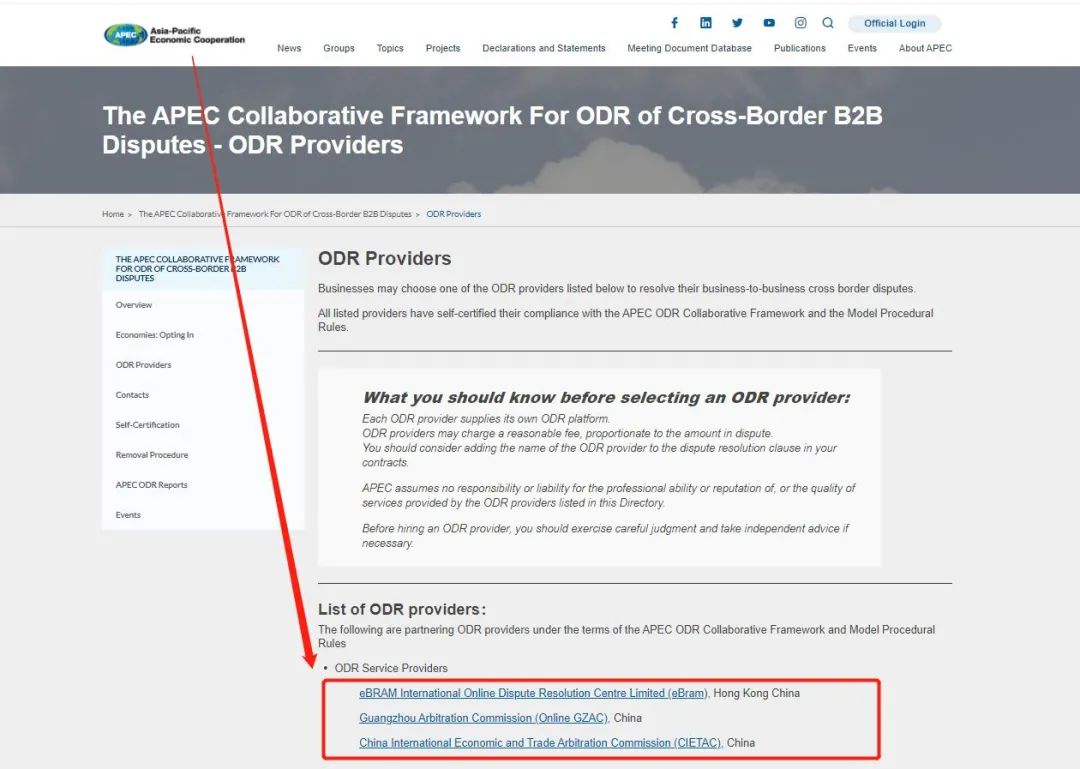The height and width of the screenshot is (769, 1080).
Task: Click the Home breadcrumb link
Action: coord(112,214)
